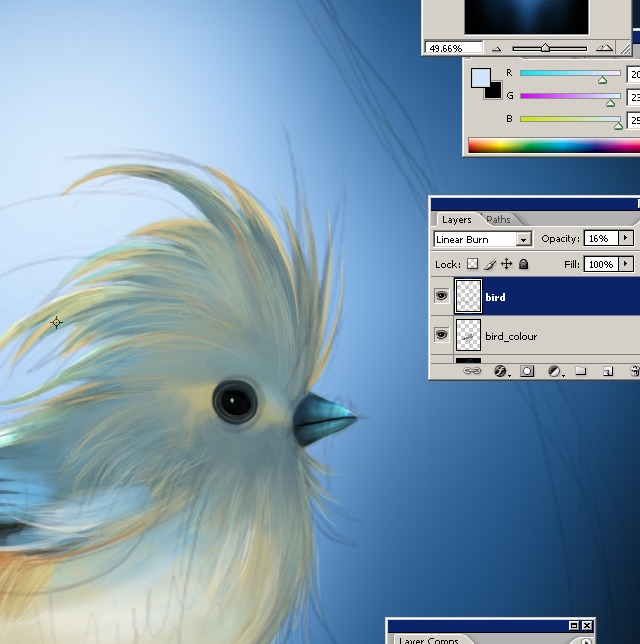Click the R value input field
The image size is (640, 644).
(x=633, y=74)
